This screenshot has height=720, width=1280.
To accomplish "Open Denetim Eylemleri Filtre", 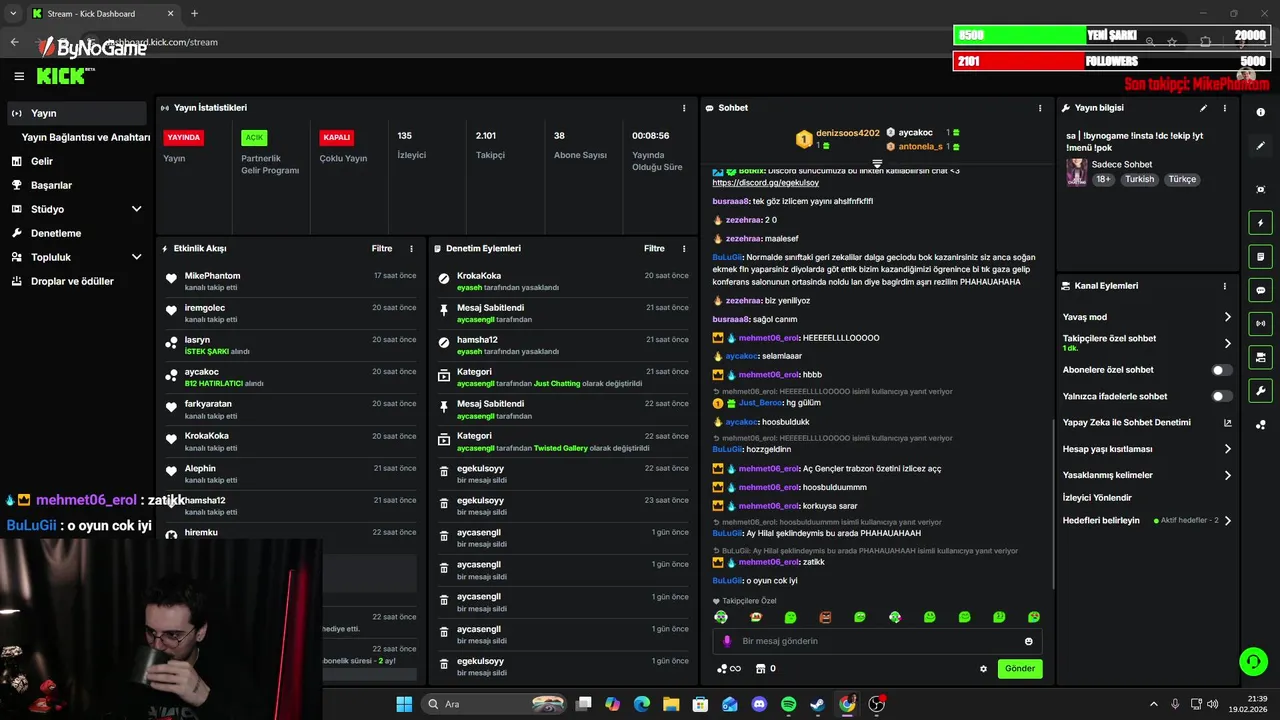I will 654,248.
